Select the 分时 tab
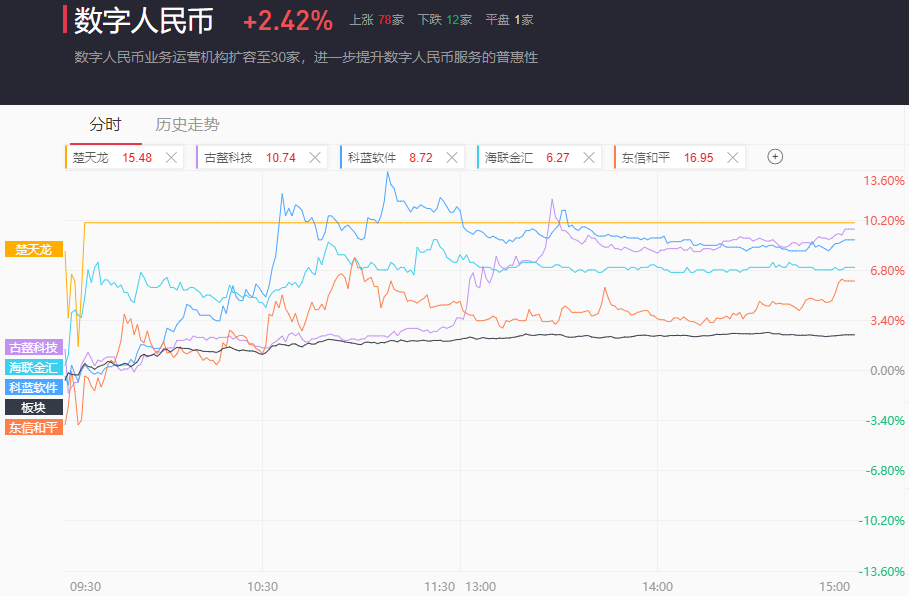Screen dimensions: 909x596 pyautogui.click(x=106, y=125)
